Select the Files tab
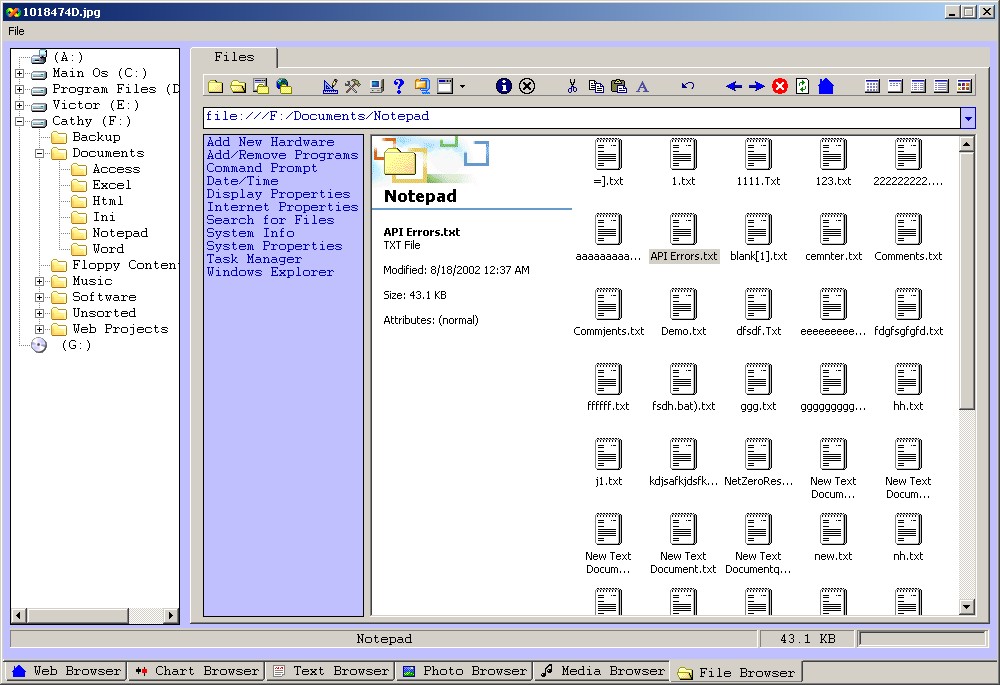Viewport: 1000px width, 685px height. (234, 57)
